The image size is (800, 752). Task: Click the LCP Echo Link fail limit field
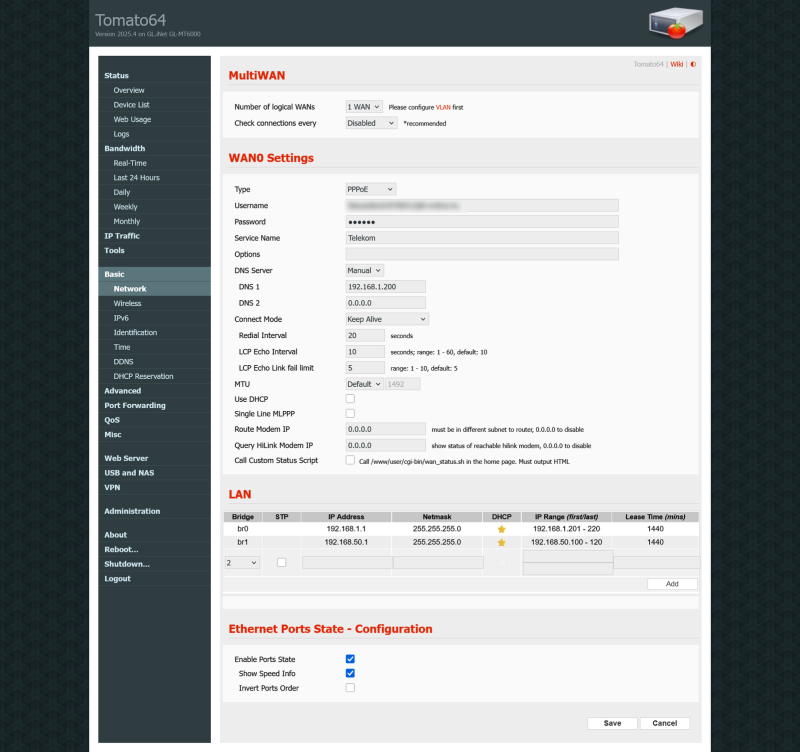coord(365,368)
